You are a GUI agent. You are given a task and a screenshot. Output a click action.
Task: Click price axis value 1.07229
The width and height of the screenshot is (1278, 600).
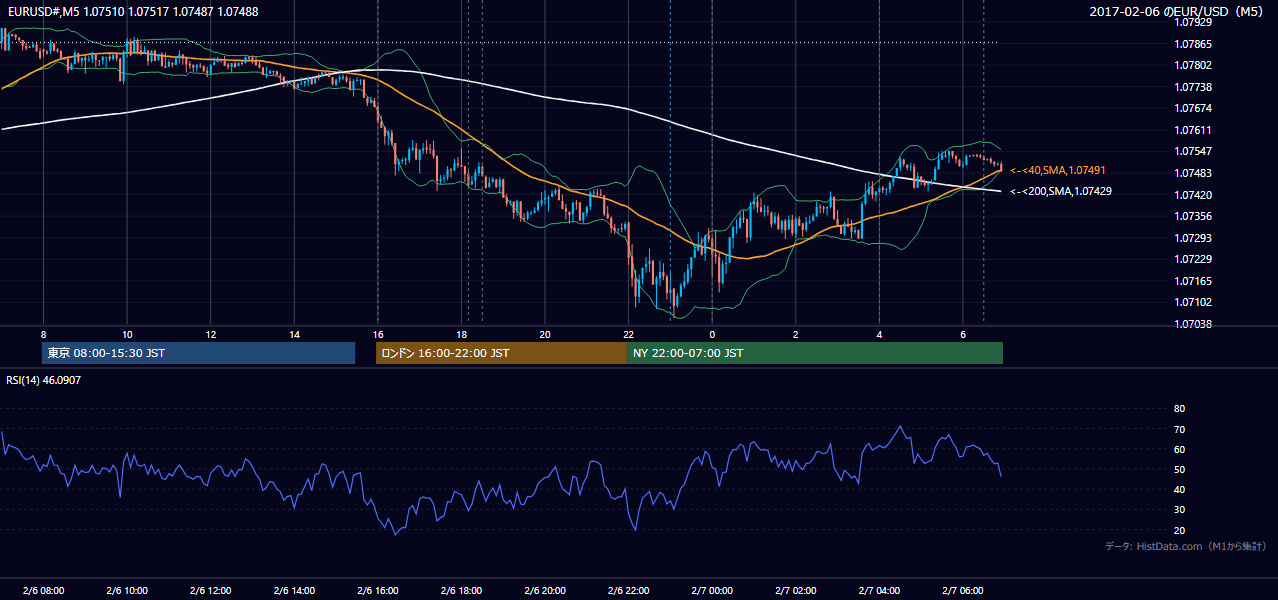click(x=1195, y=260)
